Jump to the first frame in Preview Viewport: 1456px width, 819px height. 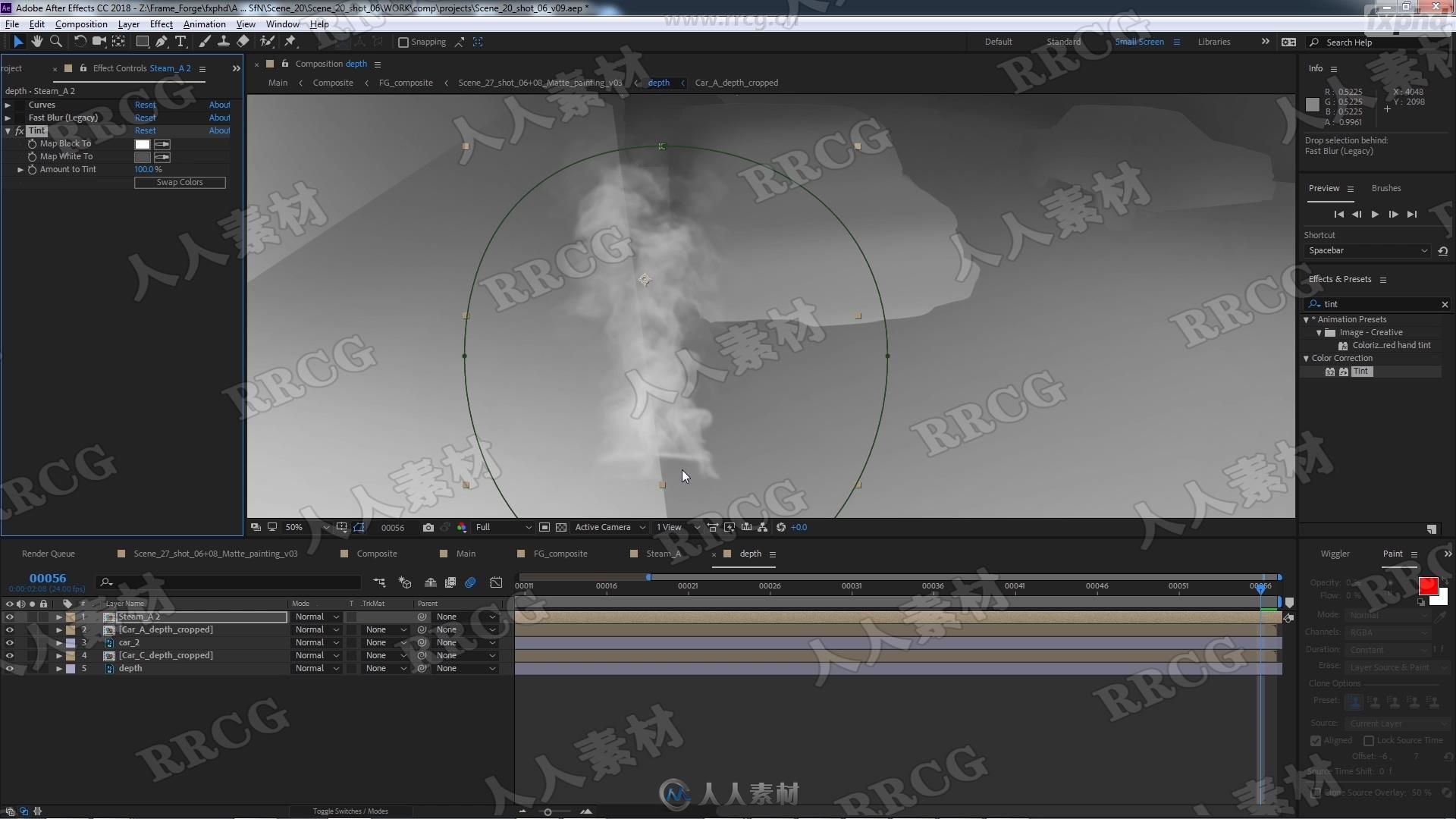point(1338,215)
